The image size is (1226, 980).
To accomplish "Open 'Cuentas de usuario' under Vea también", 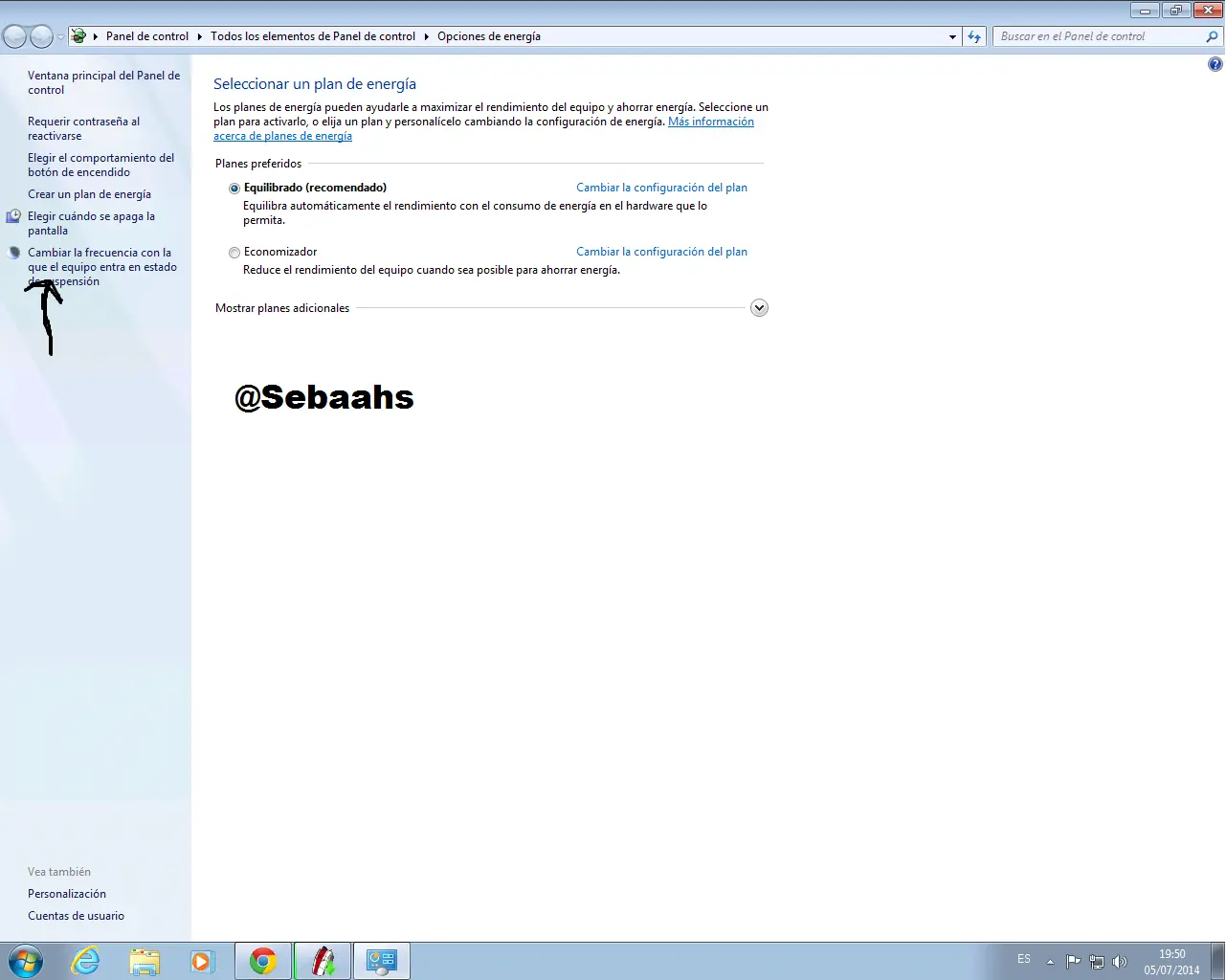I will [76, 916].
